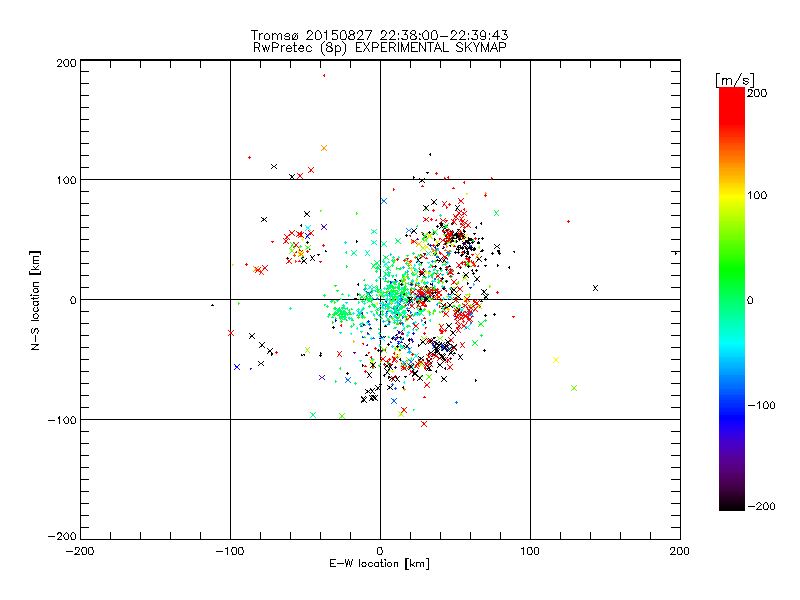Click the lone yellow X marker on the right
Image resolution: width=800 pixels, height=600 pixels.
click(x=556, y=360)
